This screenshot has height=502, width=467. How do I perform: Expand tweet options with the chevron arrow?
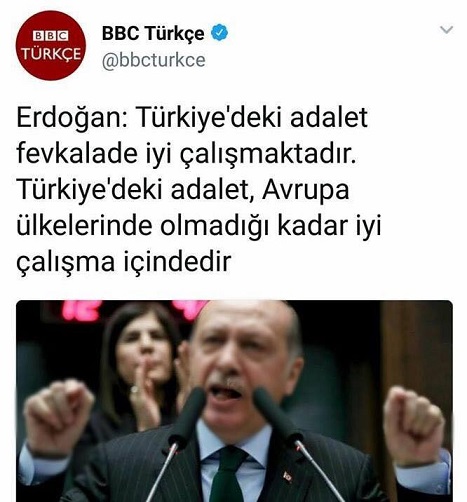(x=446, y=30)
